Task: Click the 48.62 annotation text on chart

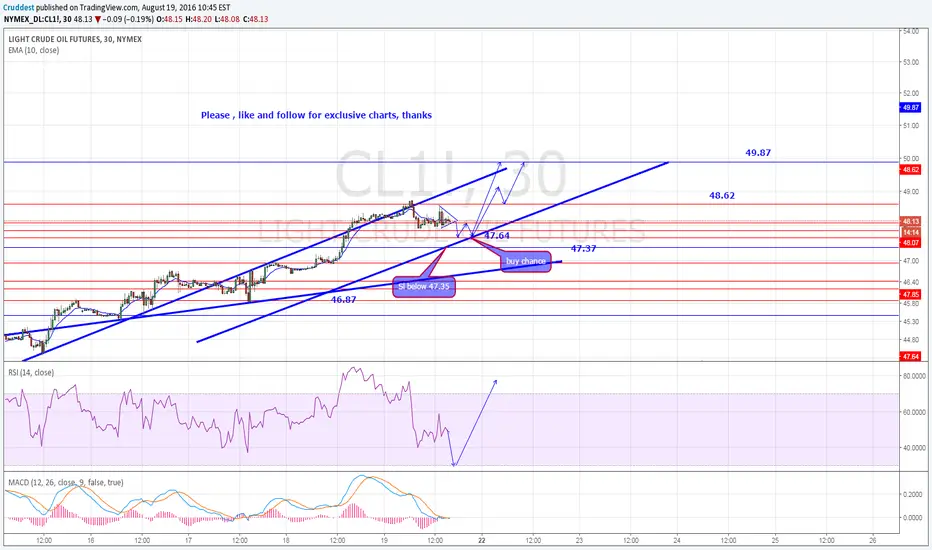Action: [722, 196]
